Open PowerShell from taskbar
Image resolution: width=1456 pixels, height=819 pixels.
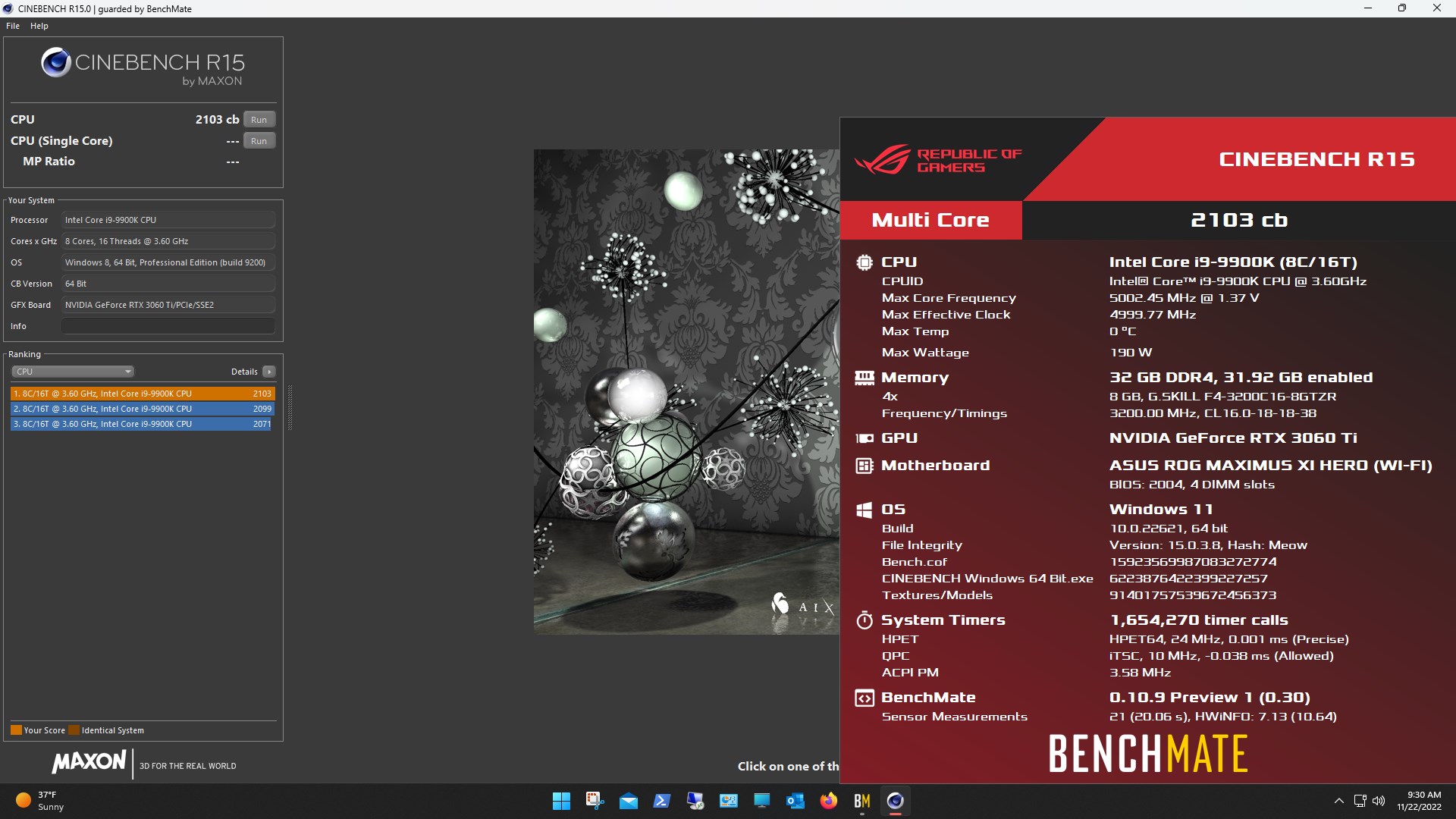coord(661,801)
